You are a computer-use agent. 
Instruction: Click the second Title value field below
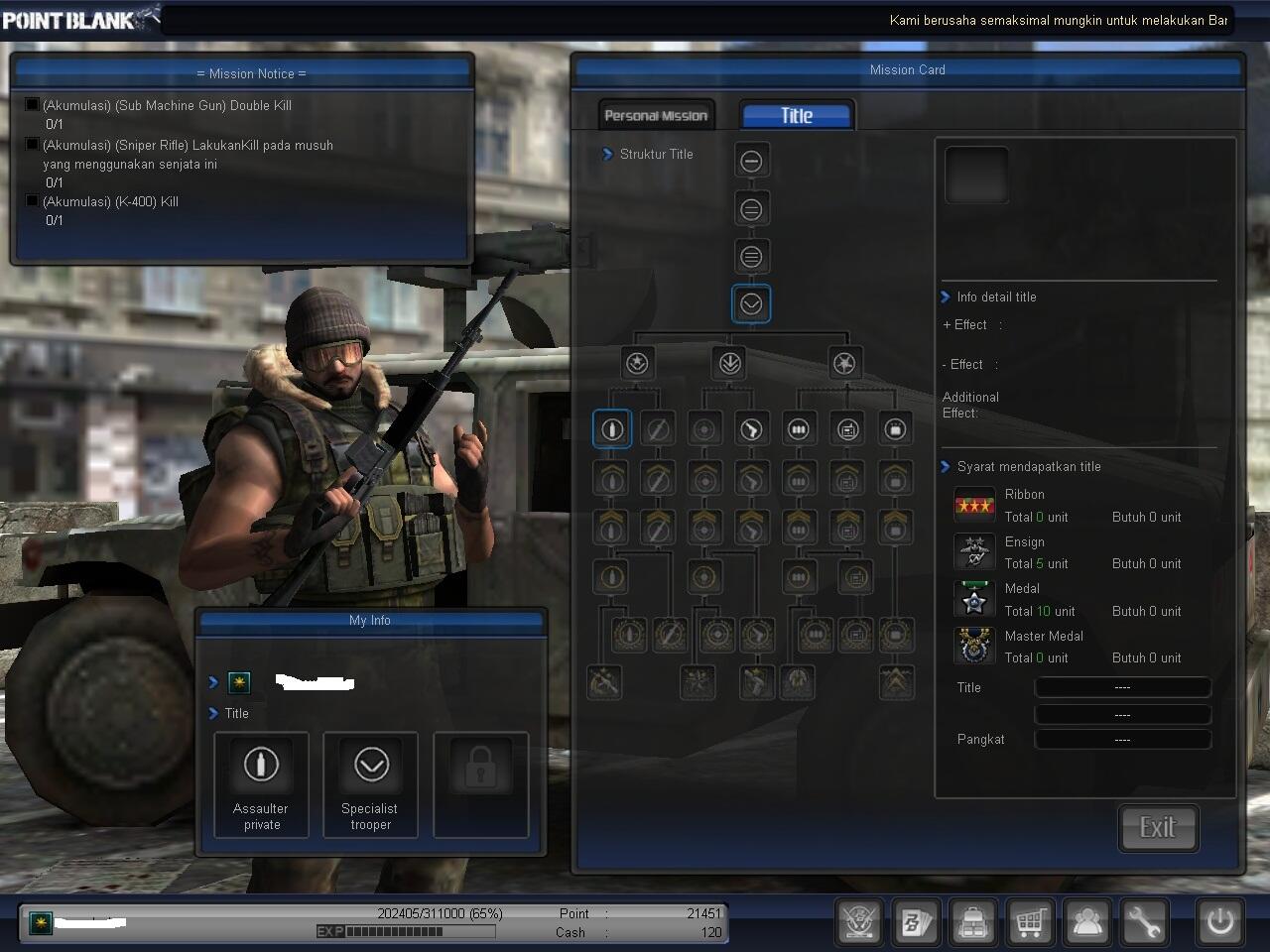click(x=1122, y=714)
